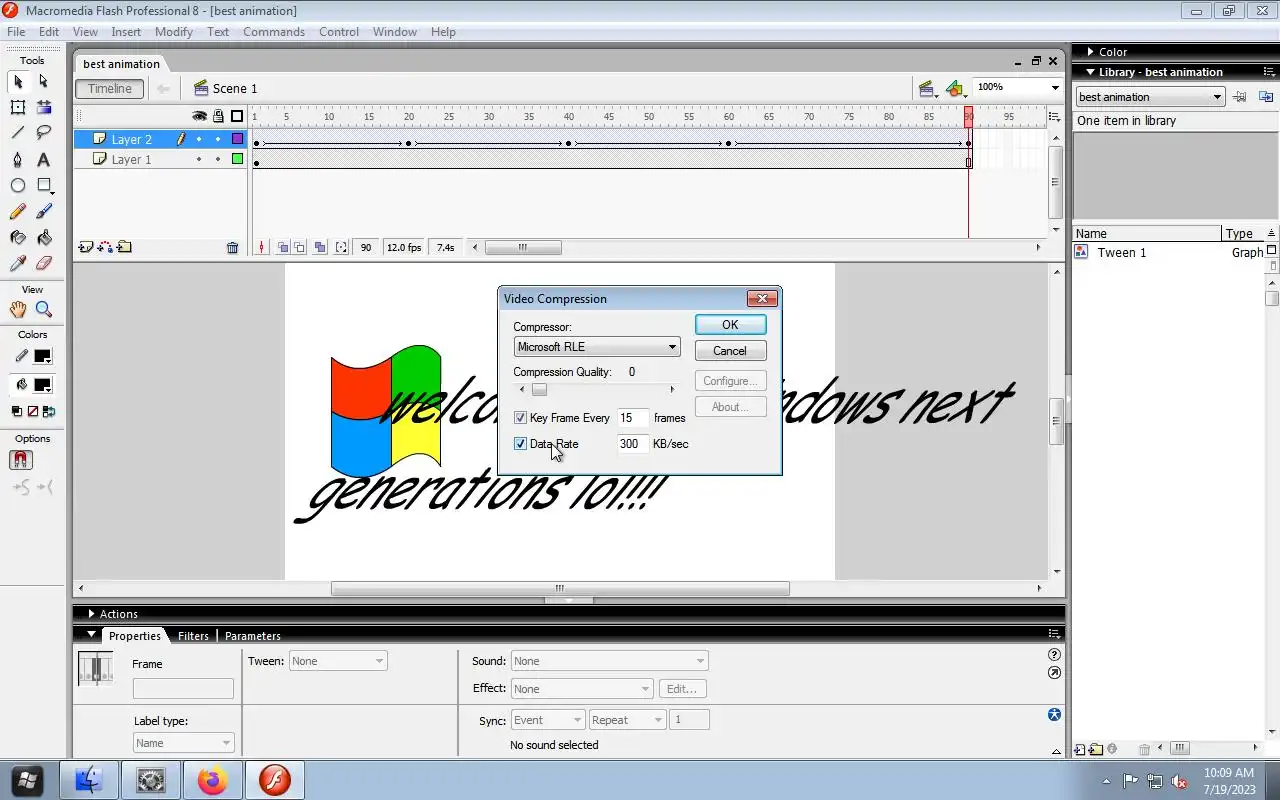The image size is (1280, 800).
Task: Click Show All Layers as Outlines icon
Action: tap(237, 116)
